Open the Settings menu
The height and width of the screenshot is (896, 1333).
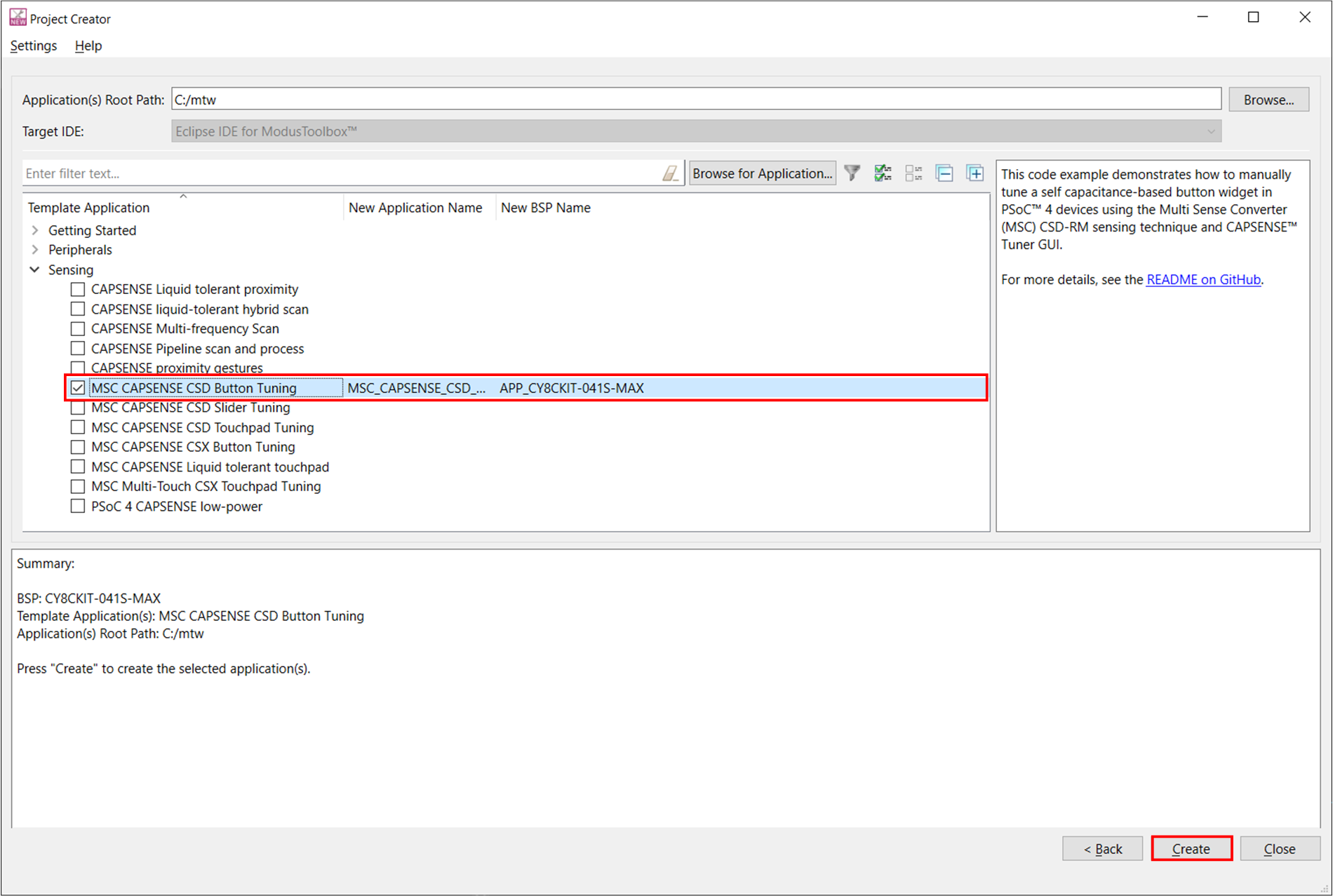click(34, 46)
